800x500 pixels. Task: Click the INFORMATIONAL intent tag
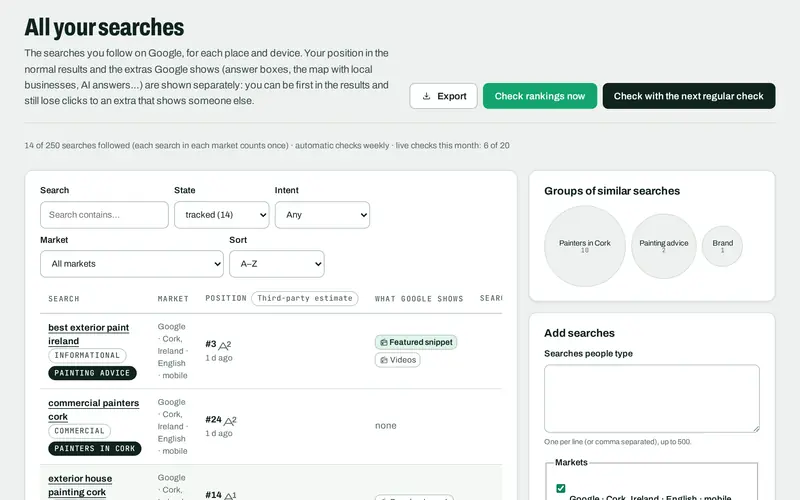coord(87,356)
